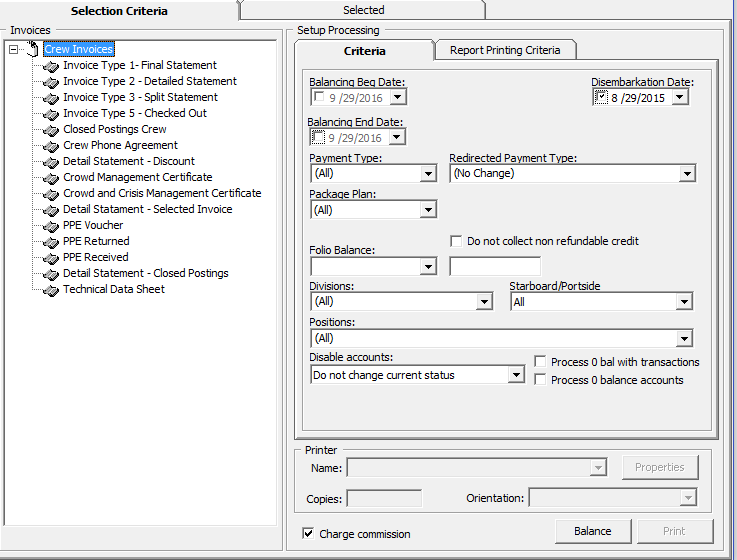
Task: Switch to Selected tab
Action: click(363, 10)
